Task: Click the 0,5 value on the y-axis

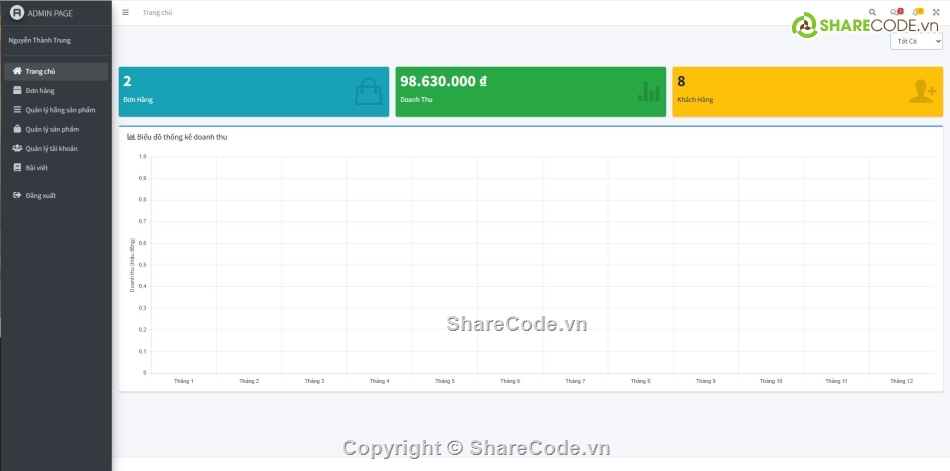Action: point(142,265)
